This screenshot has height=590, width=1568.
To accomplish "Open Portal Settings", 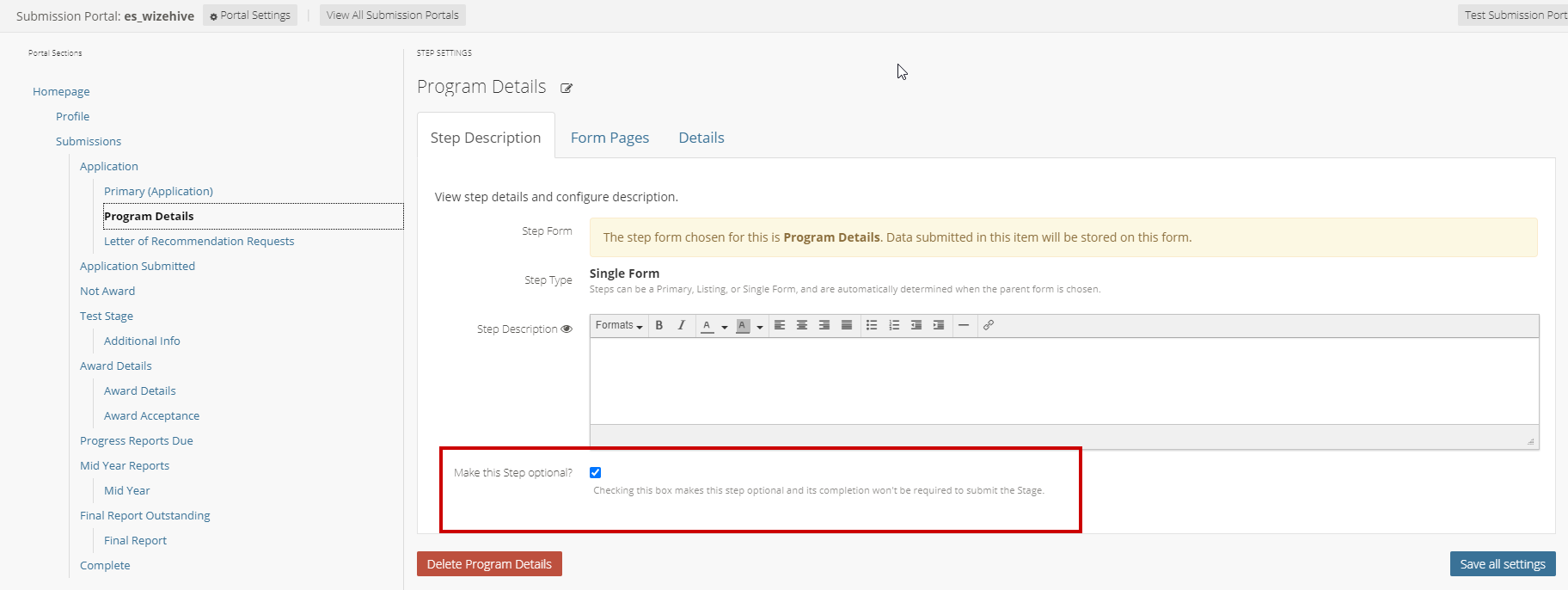I will pyautogui.click(x=250, y=15).
